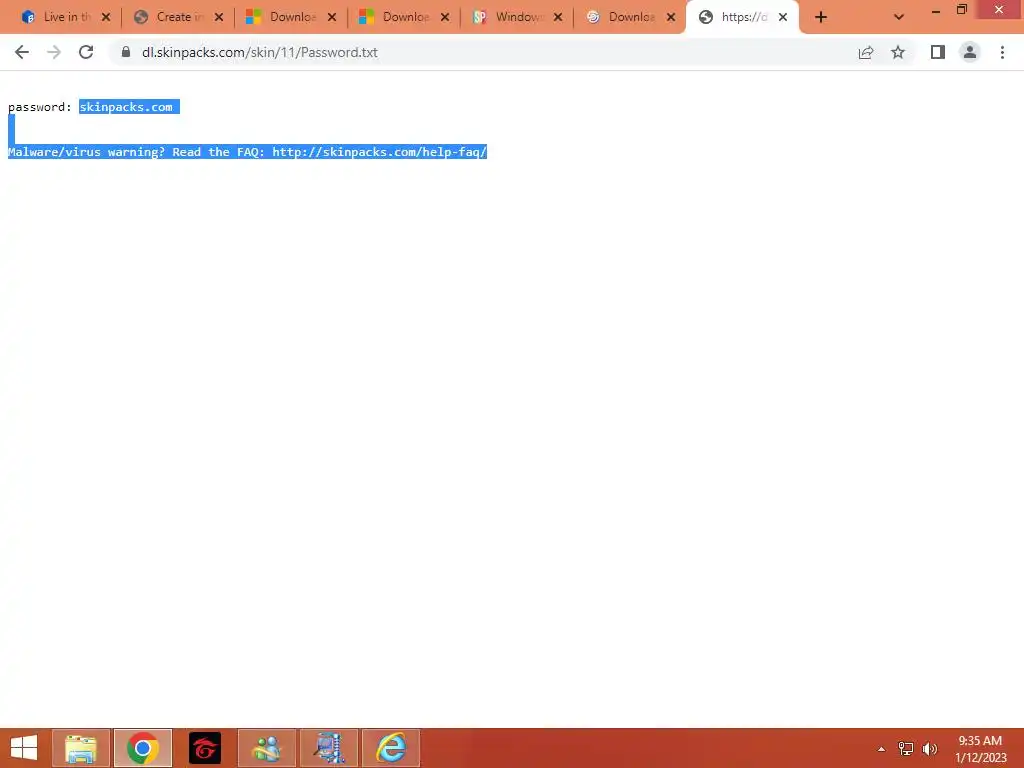Close the second Microsoft 'Downloa' tab
The height and width of the screenshot is (768, 1024).
(x=445, y=17)
